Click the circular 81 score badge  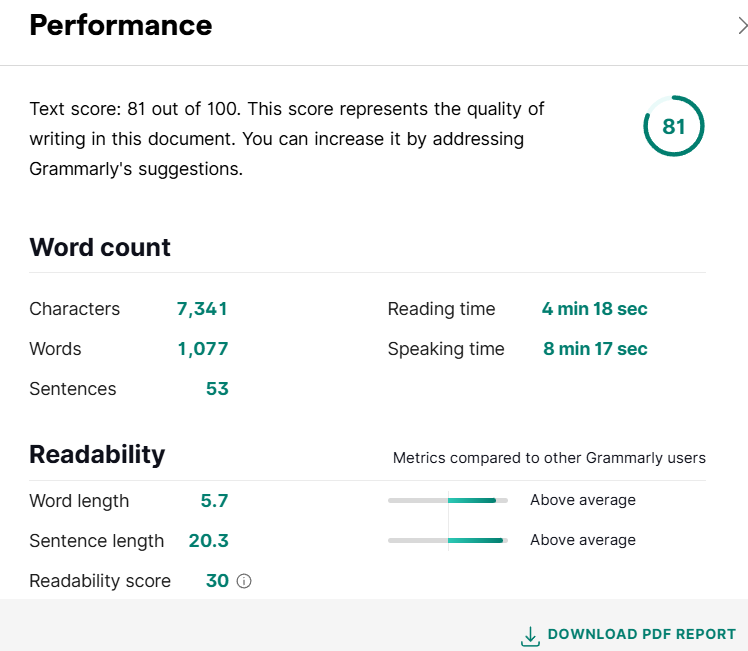(673, 127)
